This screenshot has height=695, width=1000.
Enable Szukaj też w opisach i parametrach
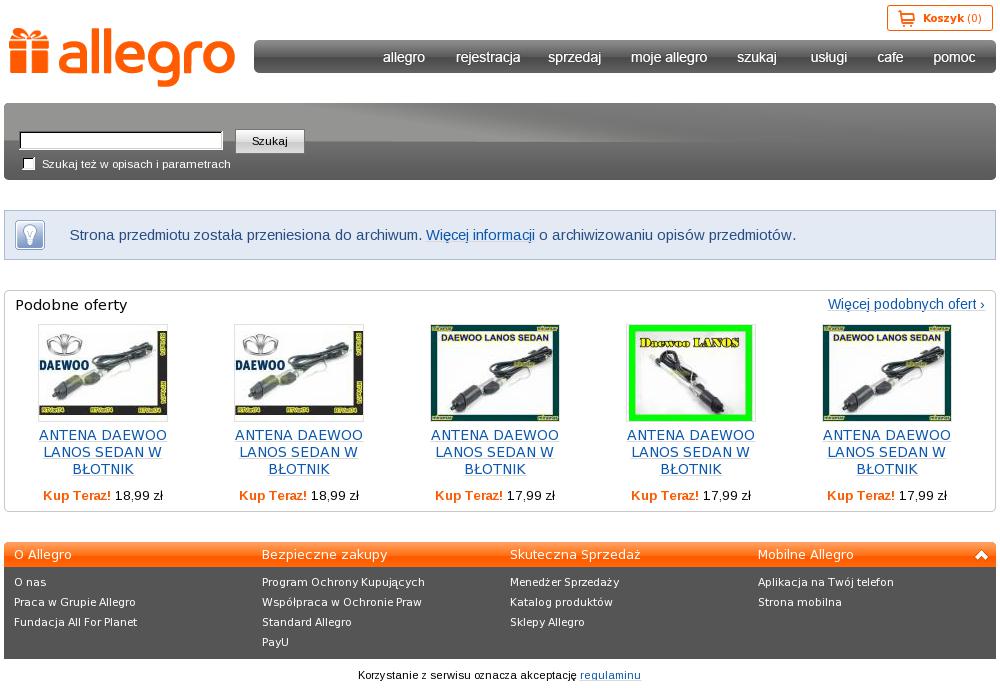click(29, 164)
